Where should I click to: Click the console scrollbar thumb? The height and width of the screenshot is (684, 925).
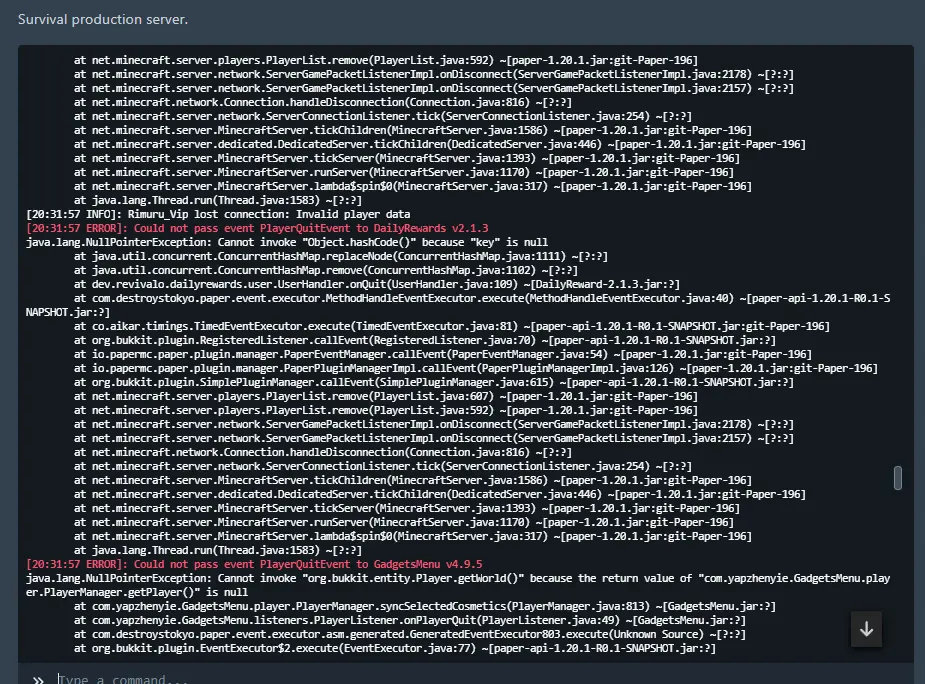tap(897, 478)
